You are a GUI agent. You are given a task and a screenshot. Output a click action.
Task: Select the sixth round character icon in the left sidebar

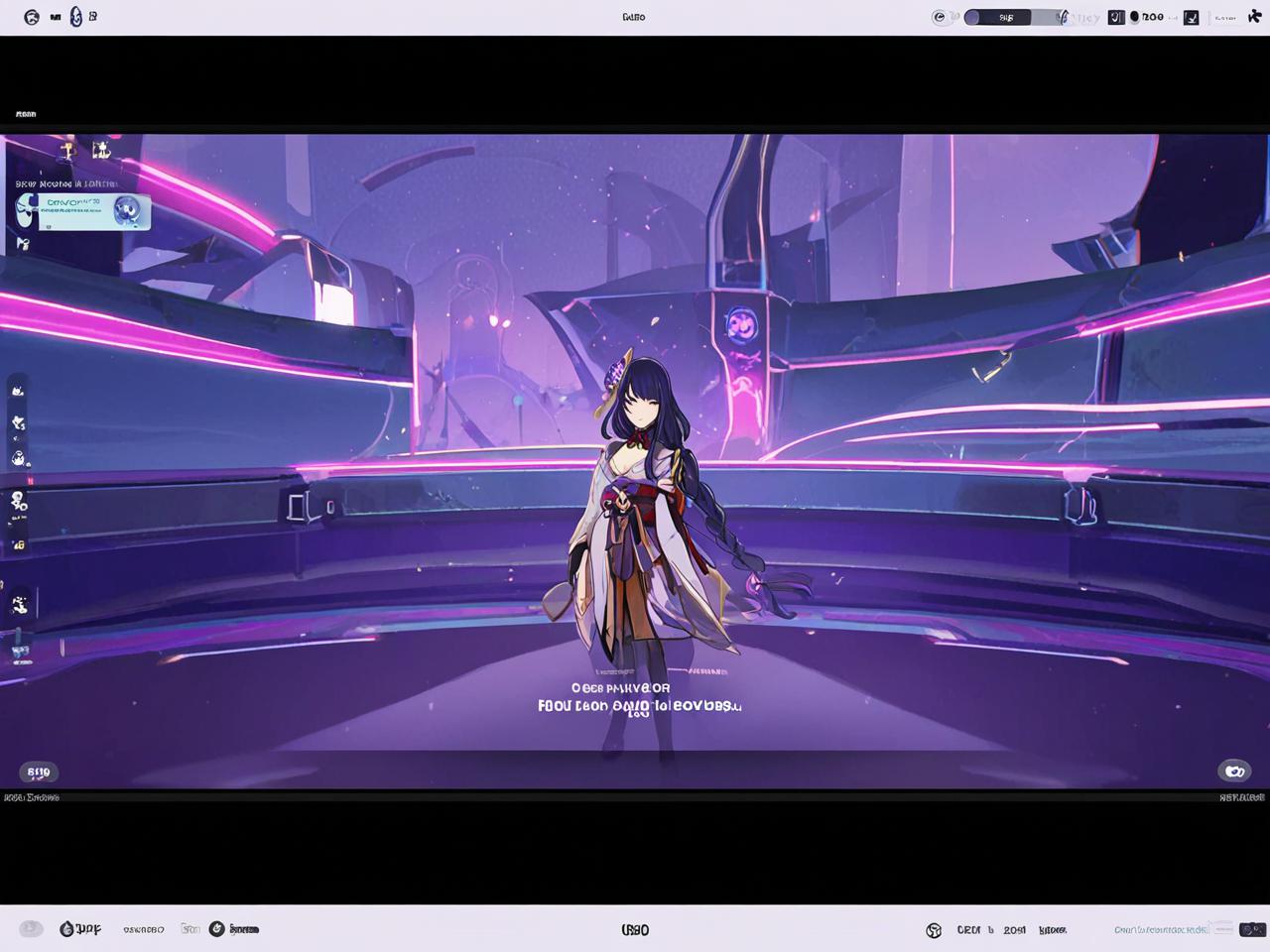click(19, 604)
